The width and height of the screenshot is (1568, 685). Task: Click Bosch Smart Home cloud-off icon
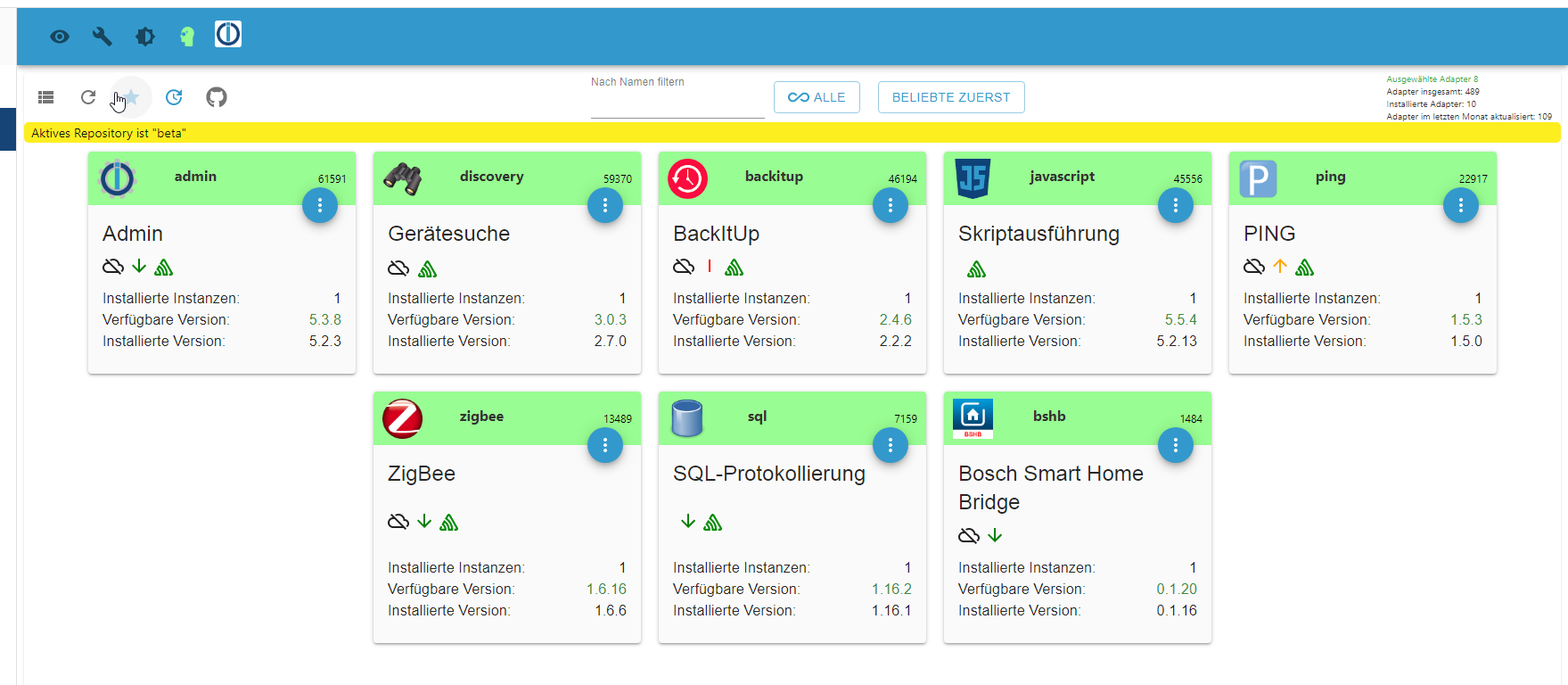[x=969, y=536]
